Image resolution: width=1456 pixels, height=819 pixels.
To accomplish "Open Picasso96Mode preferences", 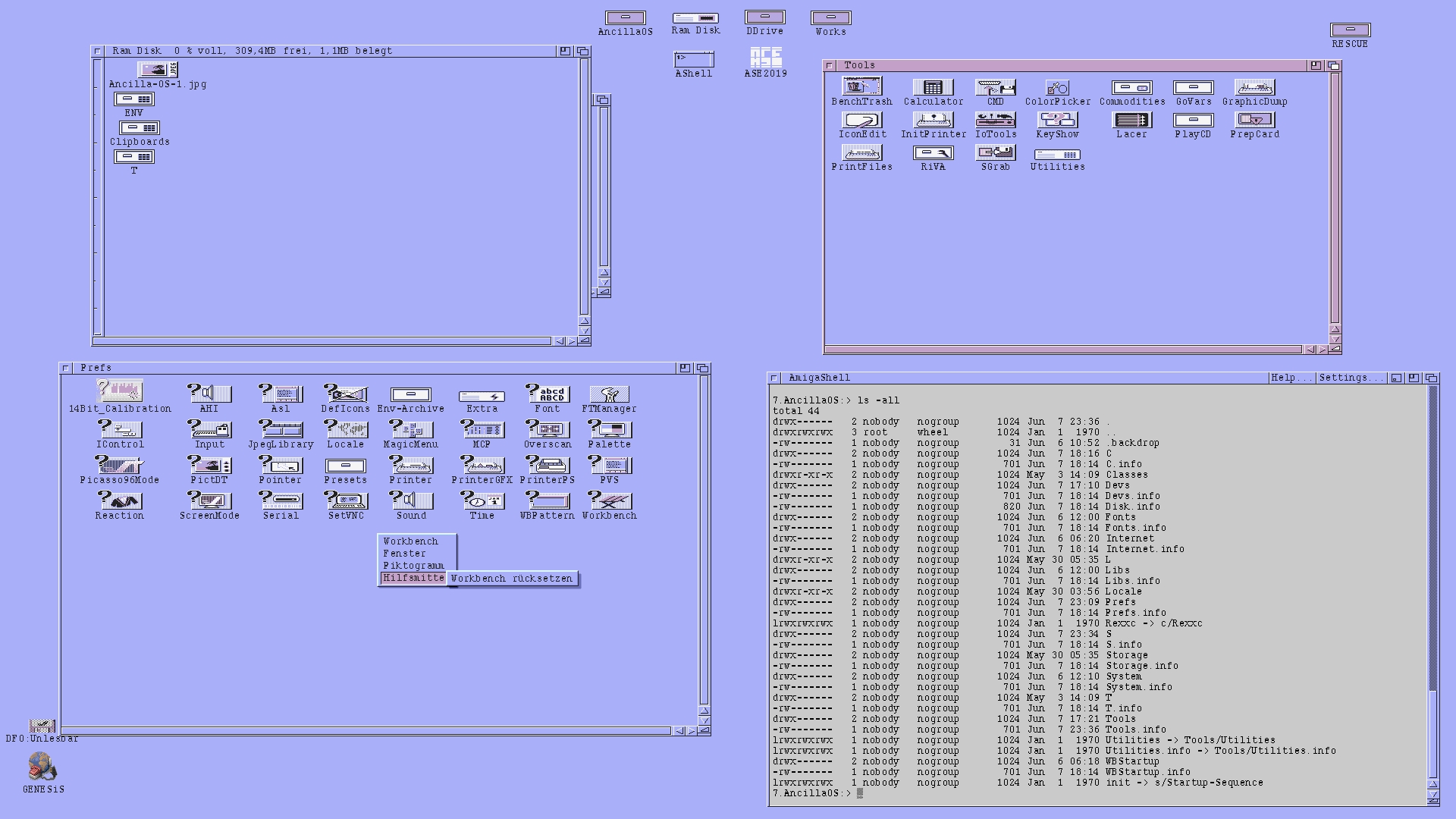I will point(119,465).
